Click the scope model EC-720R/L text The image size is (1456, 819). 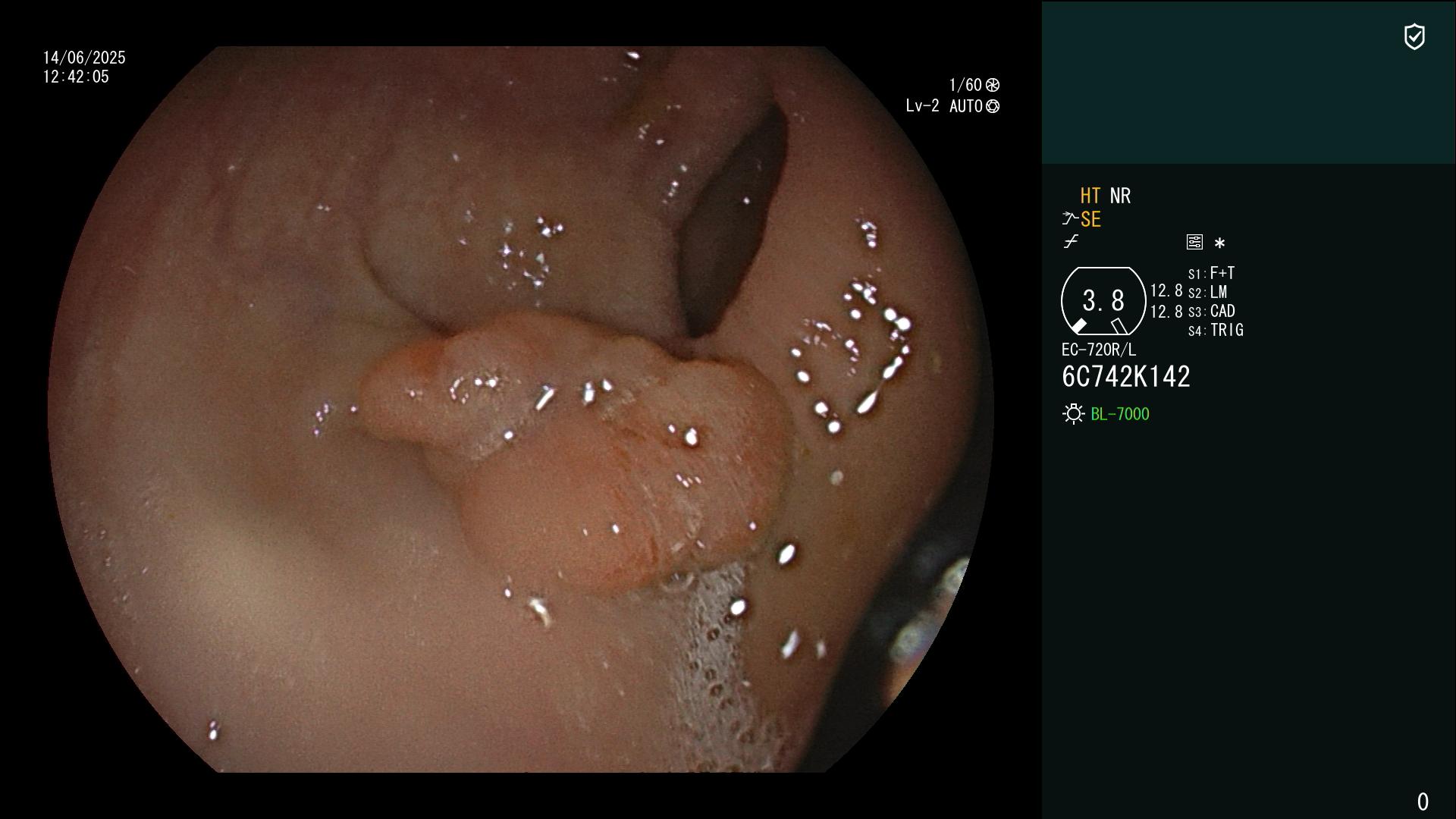pyautogui.click(x=1099, y=350)
